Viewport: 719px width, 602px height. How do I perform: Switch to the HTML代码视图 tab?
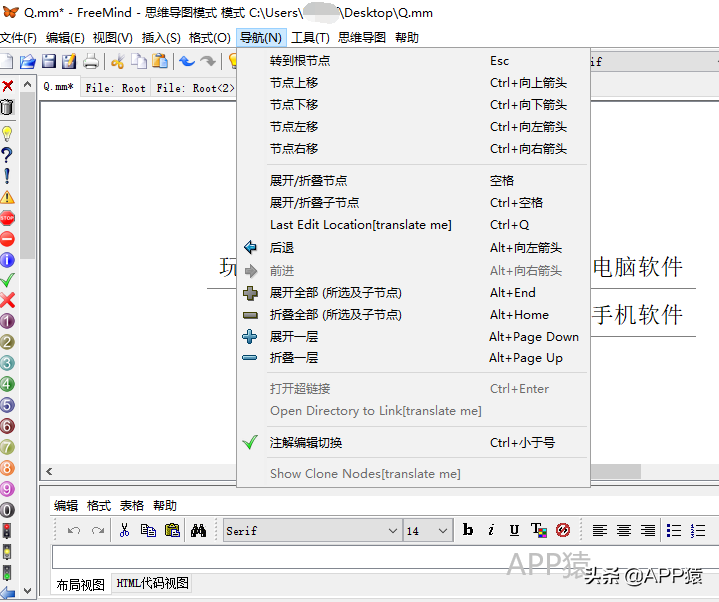click(152, 583)
